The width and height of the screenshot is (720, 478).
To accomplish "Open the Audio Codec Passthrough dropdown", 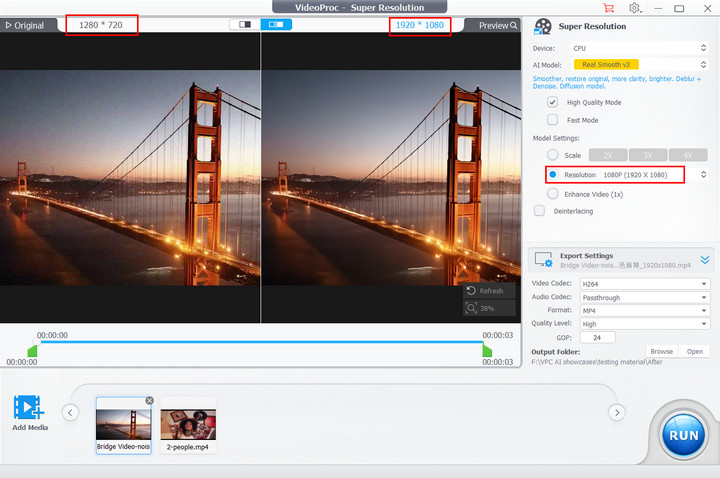I will click(644, 298).
